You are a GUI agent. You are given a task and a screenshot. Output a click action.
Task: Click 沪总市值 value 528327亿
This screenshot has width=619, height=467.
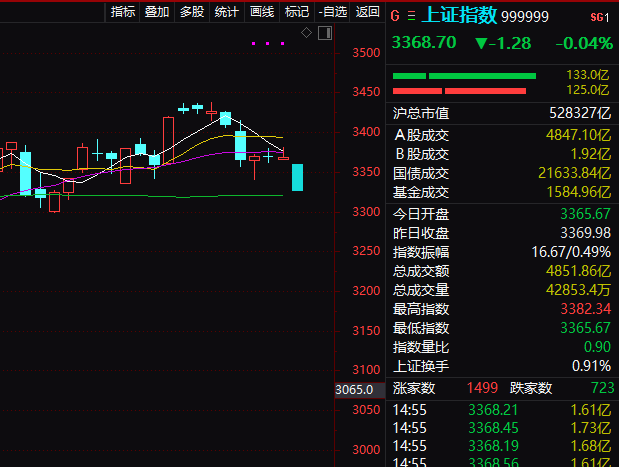[x=580, y=113]
